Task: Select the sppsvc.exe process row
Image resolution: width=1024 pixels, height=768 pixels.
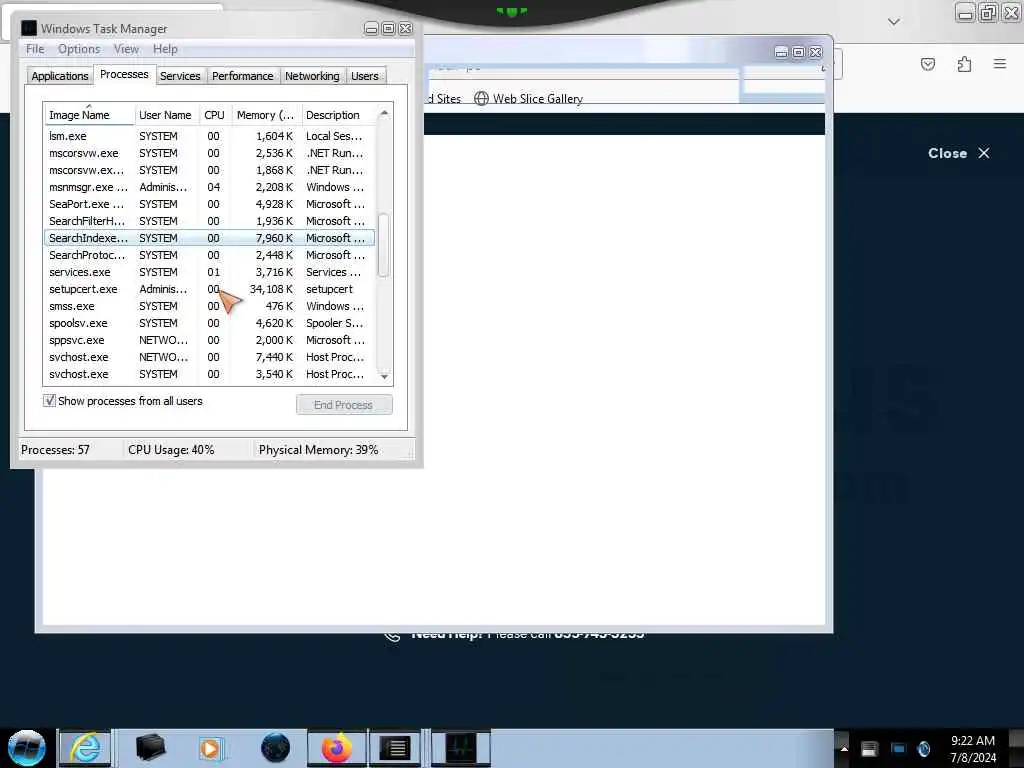Action: click(x=209, y=340)
